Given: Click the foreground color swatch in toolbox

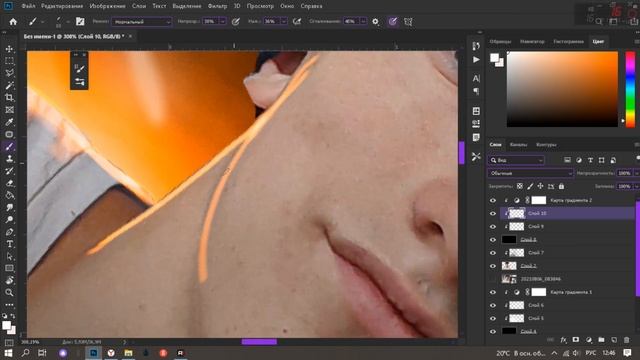Looking at the screenshot, I should (x=6, y=325).
